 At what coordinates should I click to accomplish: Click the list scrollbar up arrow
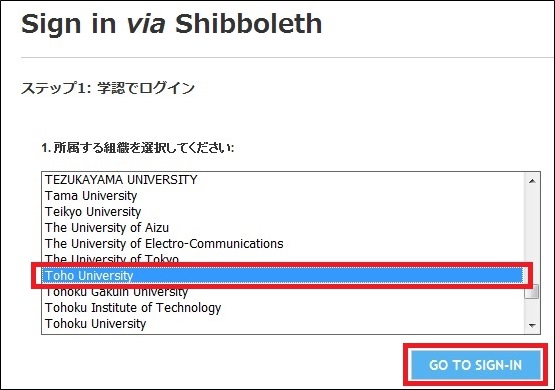pyautogui.click(x=532, y=181)
